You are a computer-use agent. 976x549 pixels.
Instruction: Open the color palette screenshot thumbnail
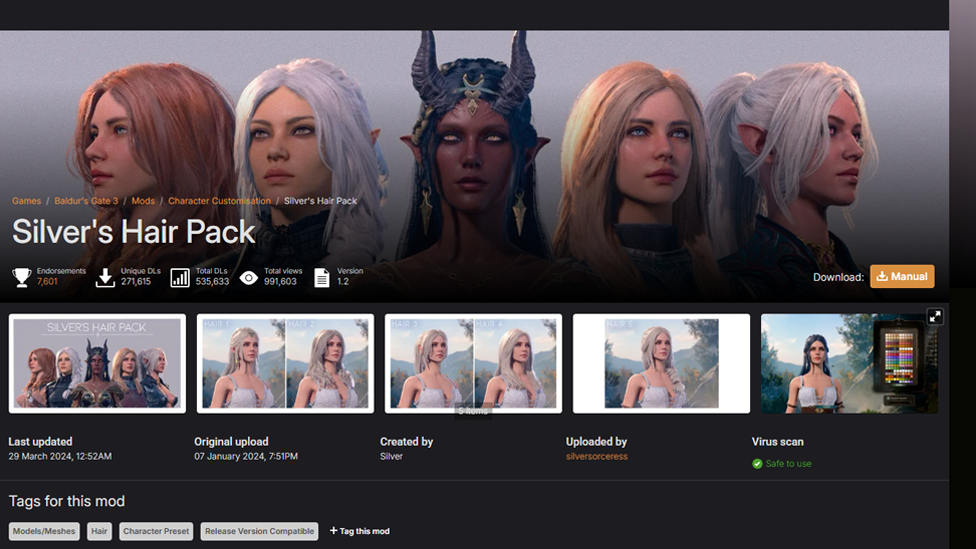pyautogui.click(x=849, y=364)
